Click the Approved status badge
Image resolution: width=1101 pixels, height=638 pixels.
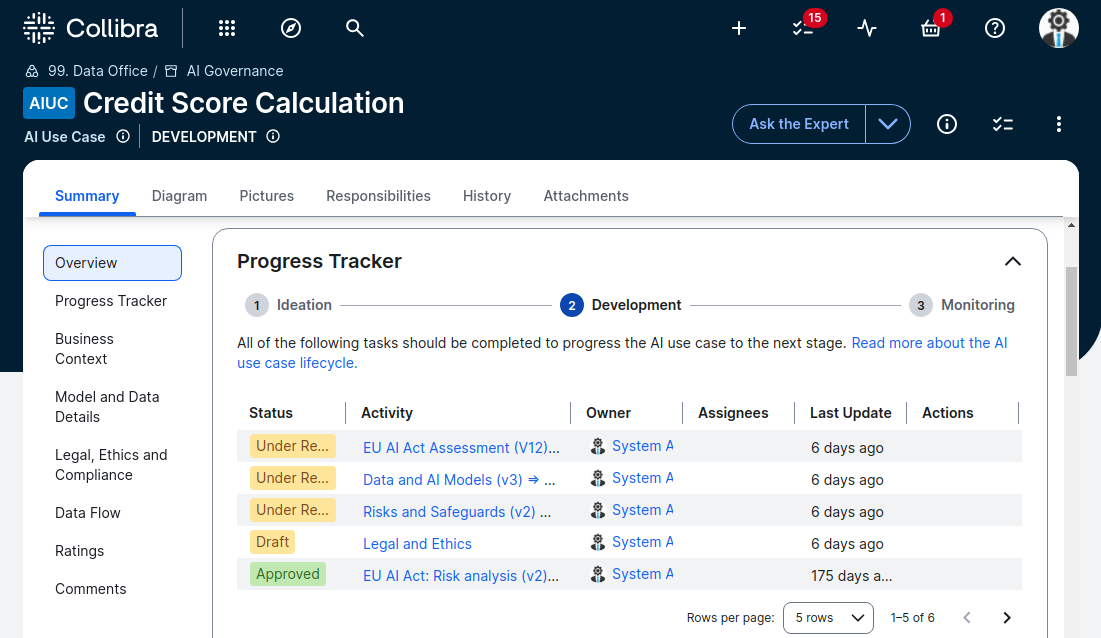click(x=288, y=574)
